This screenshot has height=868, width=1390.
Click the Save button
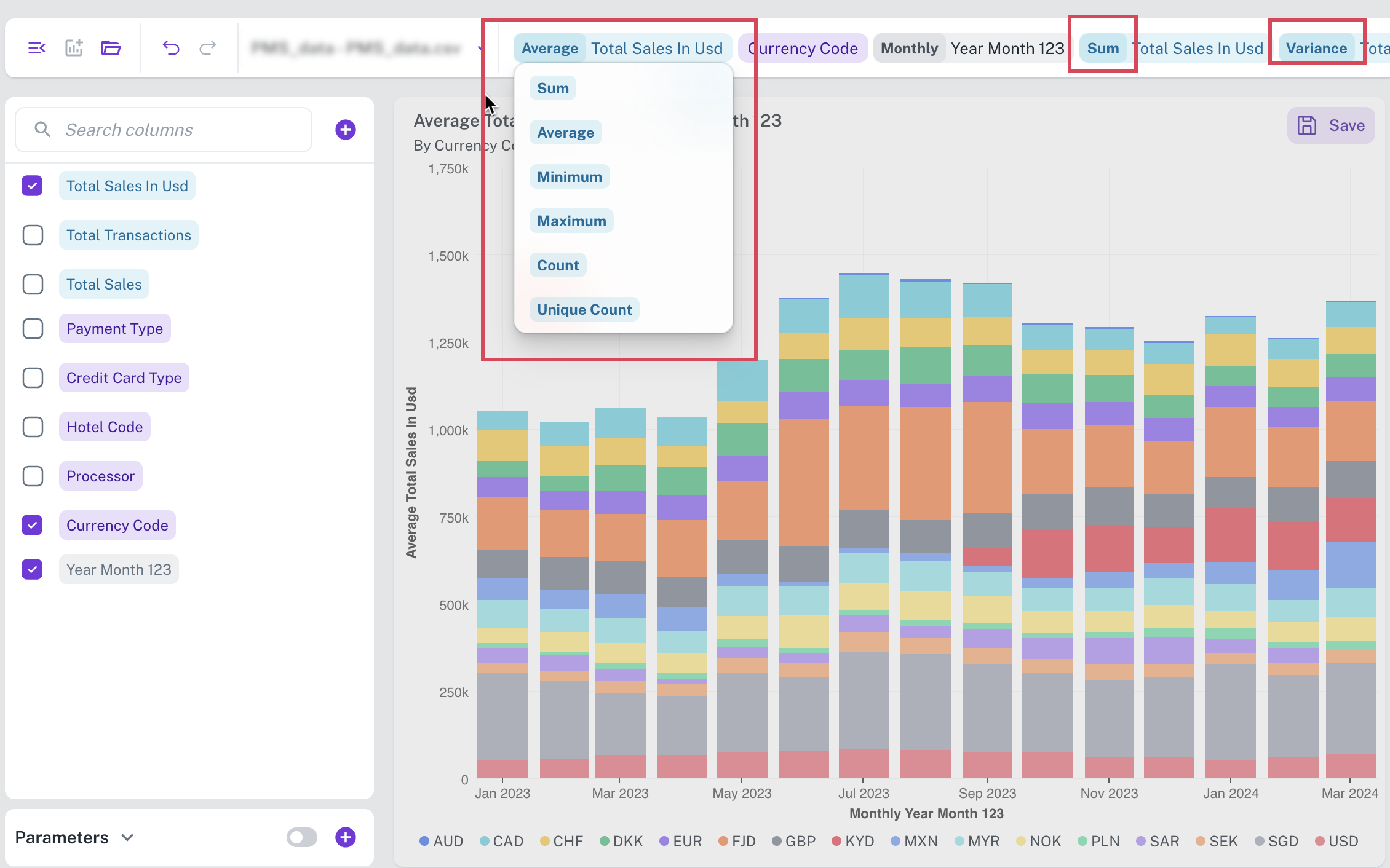[1331, 125]
